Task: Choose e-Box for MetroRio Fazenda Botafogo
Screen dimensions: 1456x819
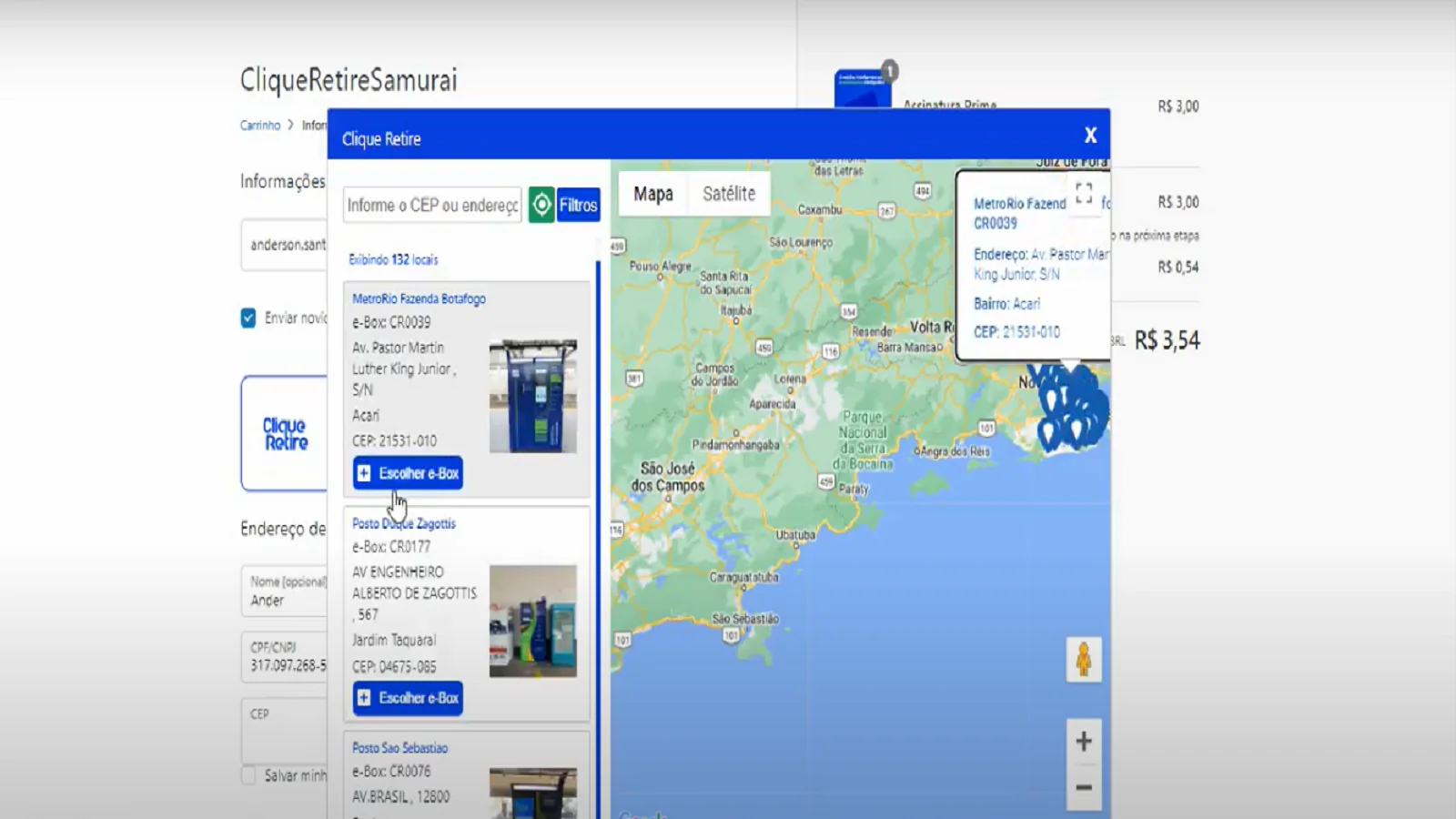Action: point(408,473)
